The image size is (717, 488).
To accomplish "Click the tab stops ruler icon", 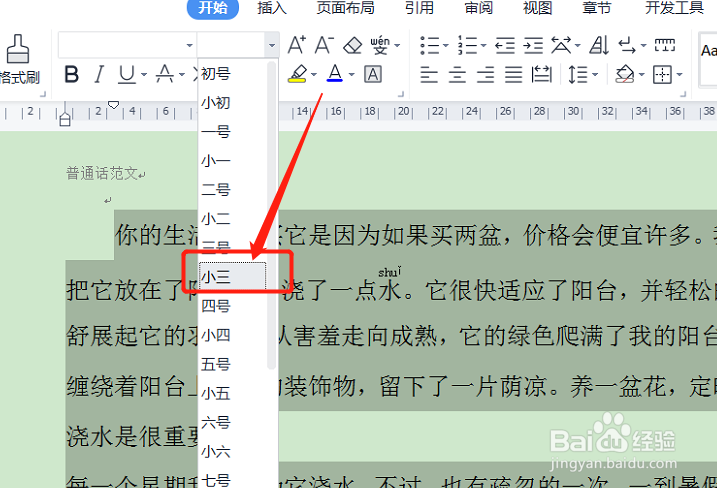I will (x=665, y=45).
